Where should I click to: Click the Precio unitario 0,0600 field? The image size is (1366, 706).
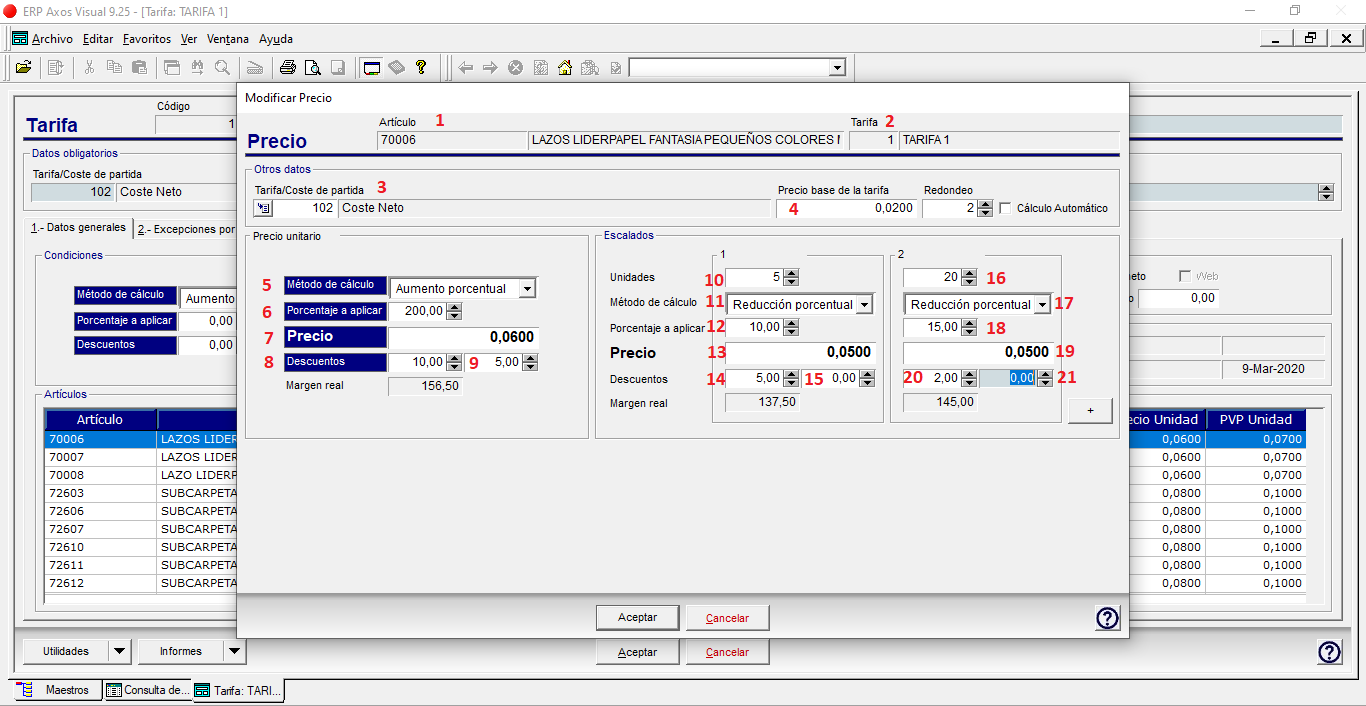click(x=463, y=337)
